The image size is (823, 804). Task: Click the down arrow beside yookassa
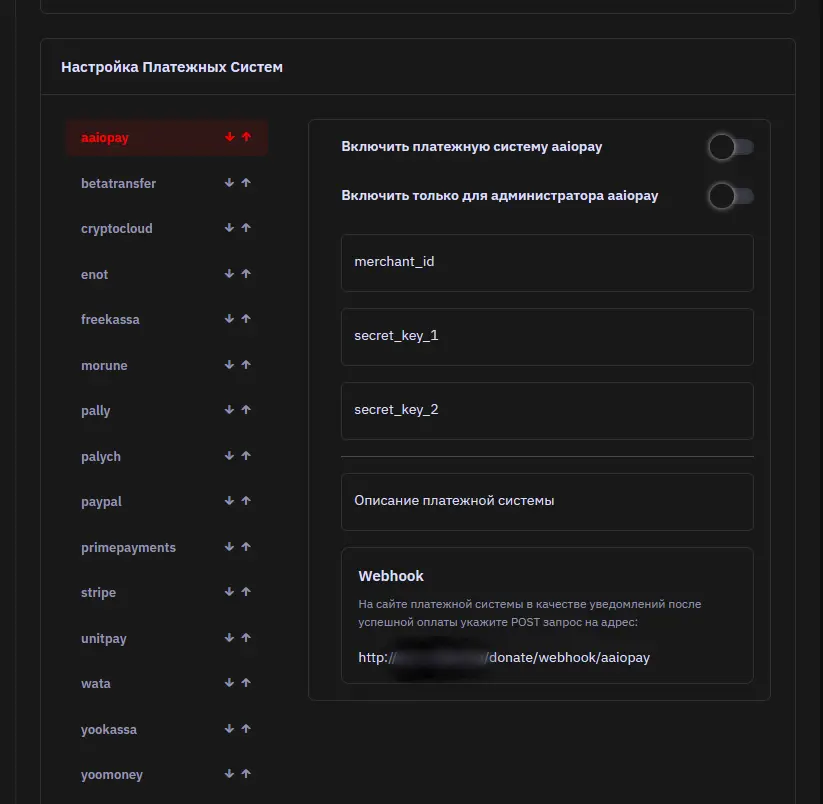(229, 729)
